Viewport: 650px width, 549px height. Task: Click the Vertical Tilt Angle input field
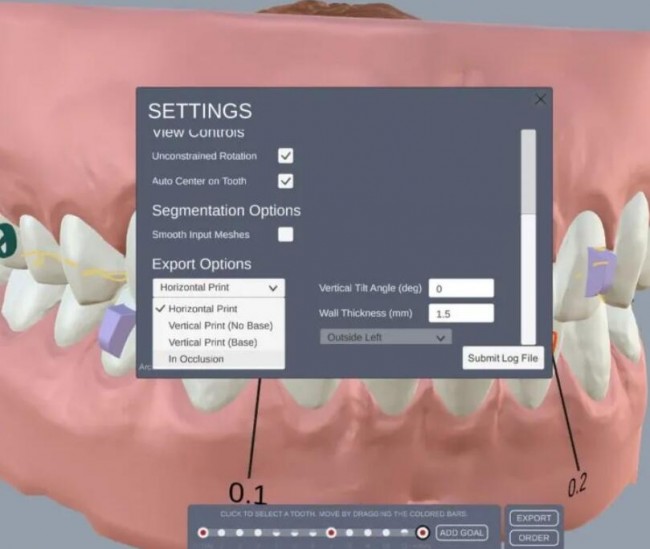(x=461, y=288)
